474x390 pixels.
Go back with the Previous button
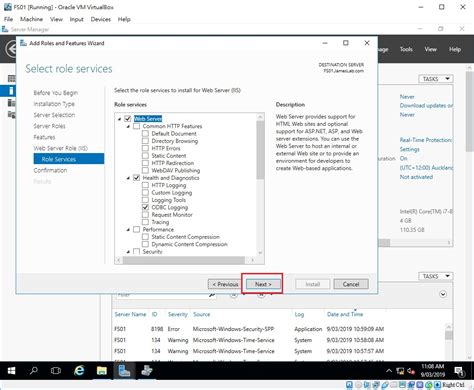225,284
